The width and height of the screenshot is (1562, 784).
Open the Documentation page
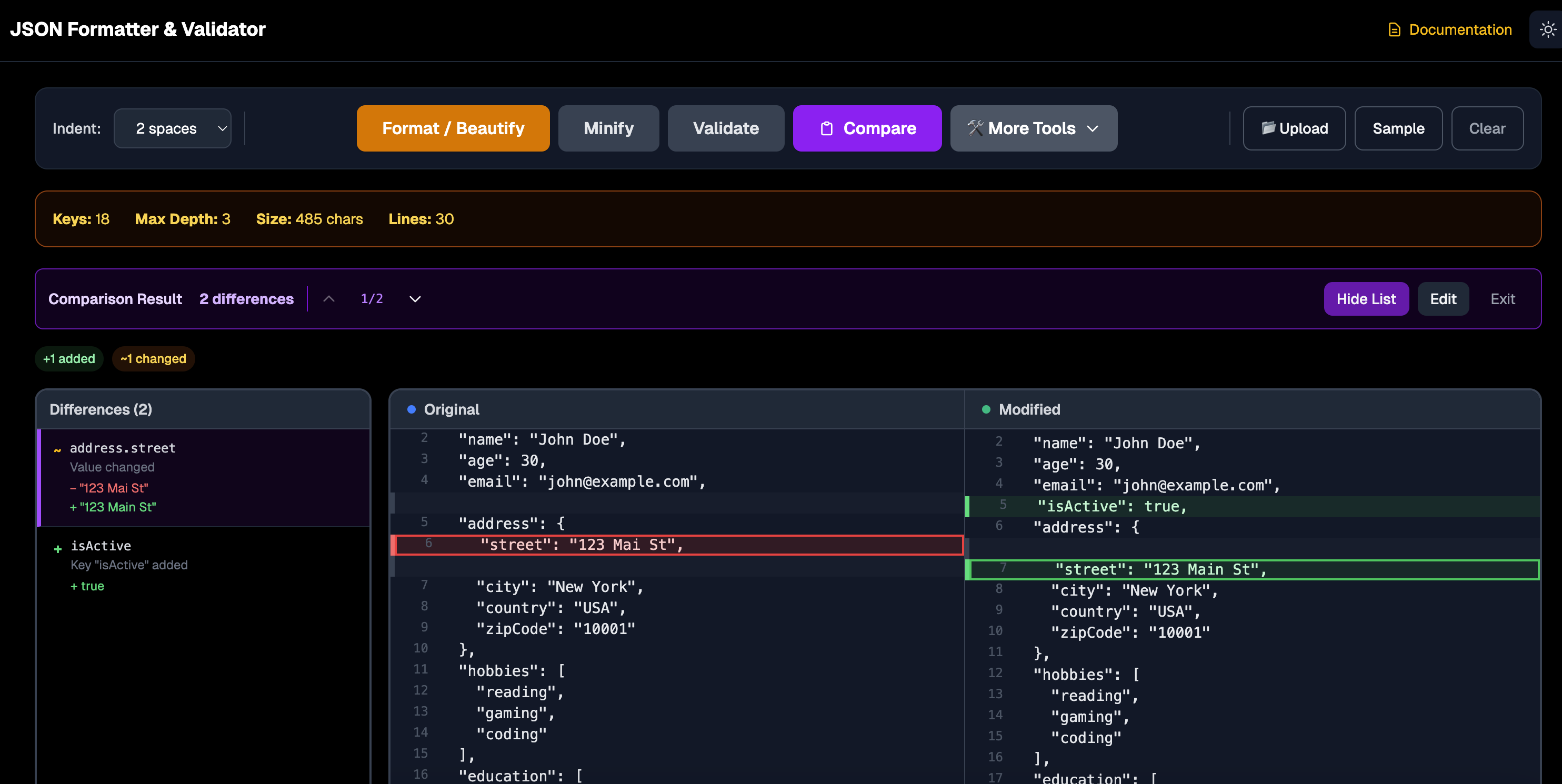click(1460, 29)
